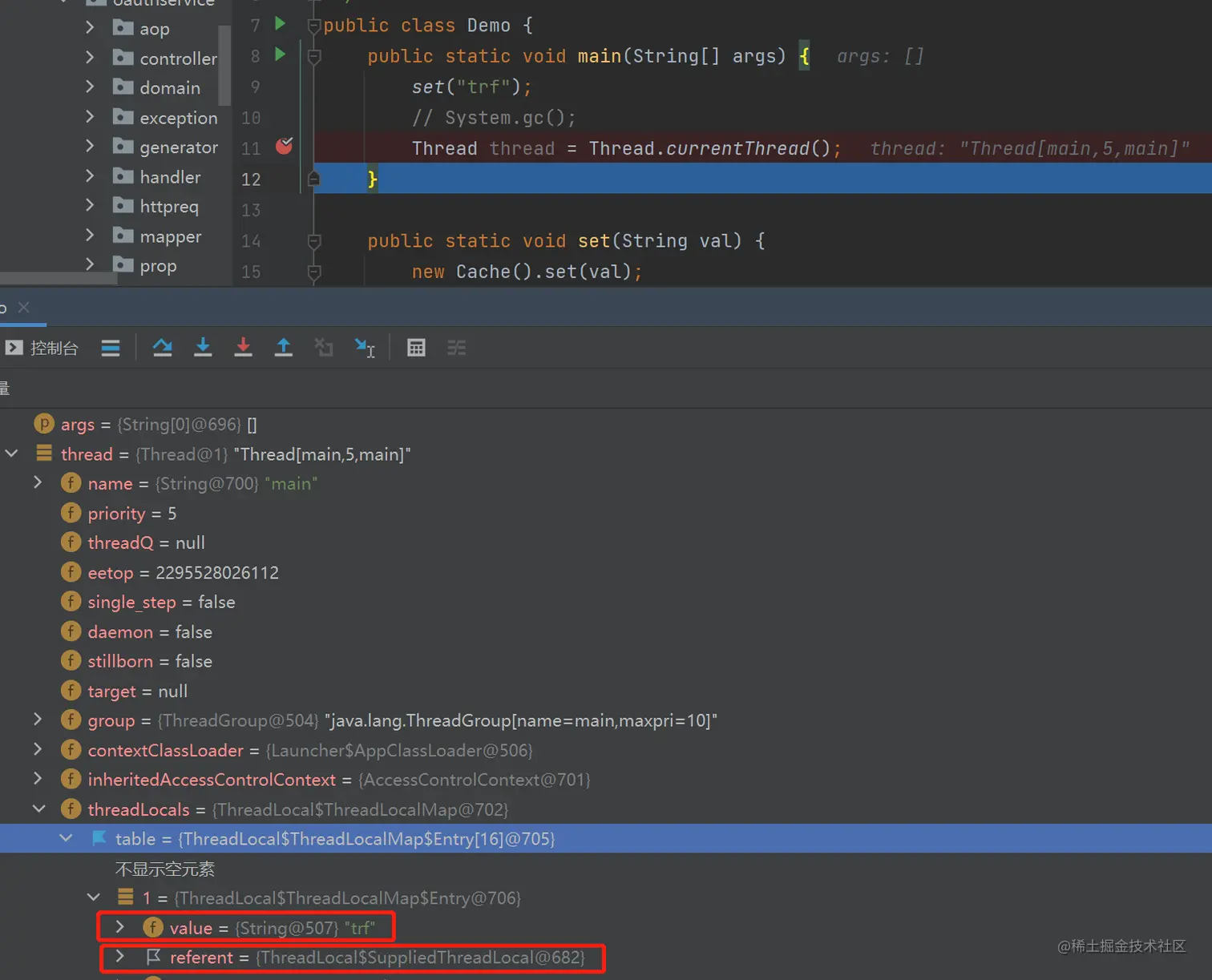Screen dimensions: 1212x980
Task: Expand the name field node
Action: click(x=38, y=483)
